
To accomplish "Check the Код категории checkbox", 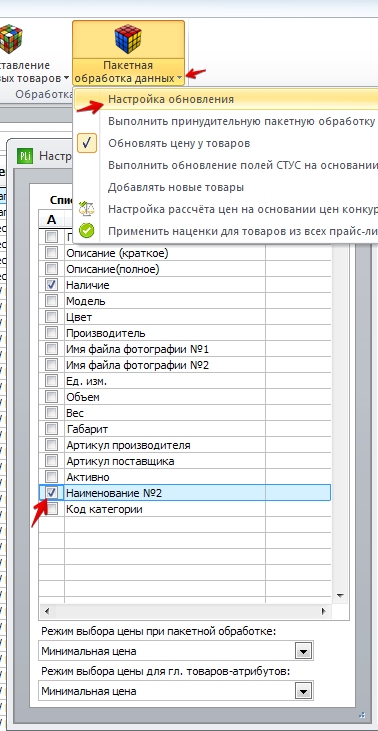I will [52, 509].
